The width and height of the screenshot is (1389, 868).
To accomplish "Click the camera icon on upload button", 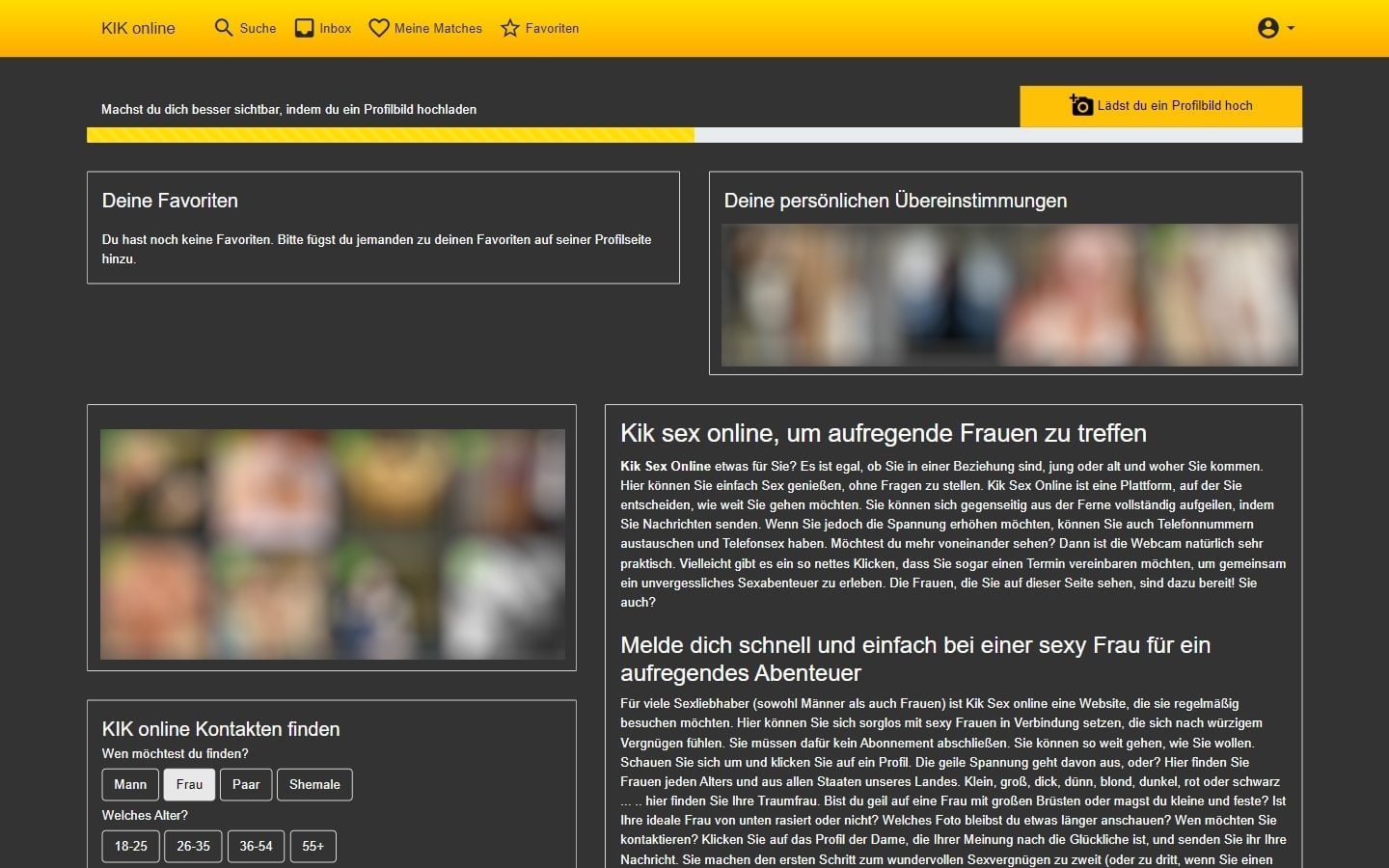I will (1081, 105).
